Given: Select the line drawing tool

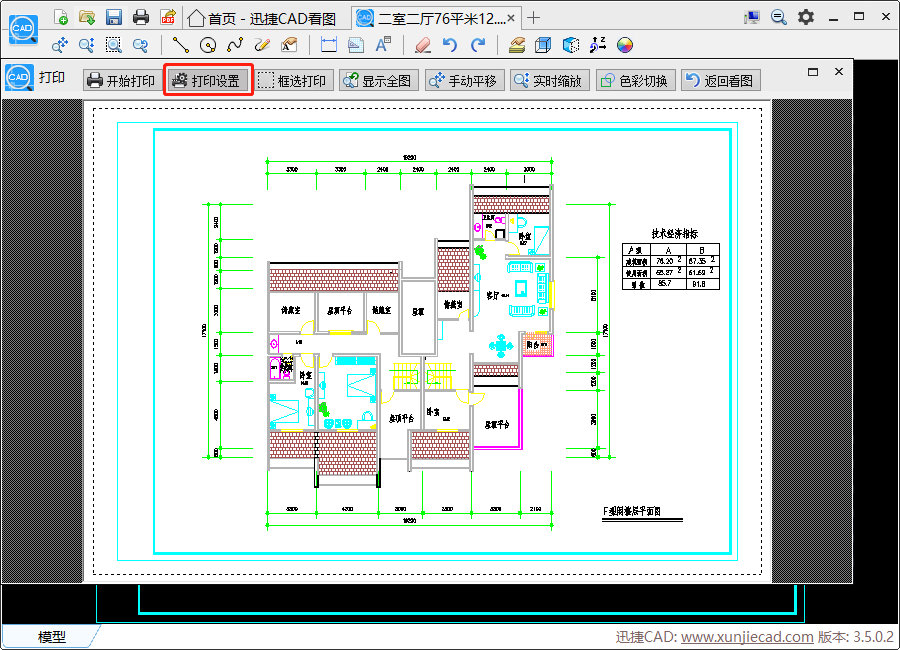Looking at the screenshot, I should pyautogui.click(x=180, y=45).
